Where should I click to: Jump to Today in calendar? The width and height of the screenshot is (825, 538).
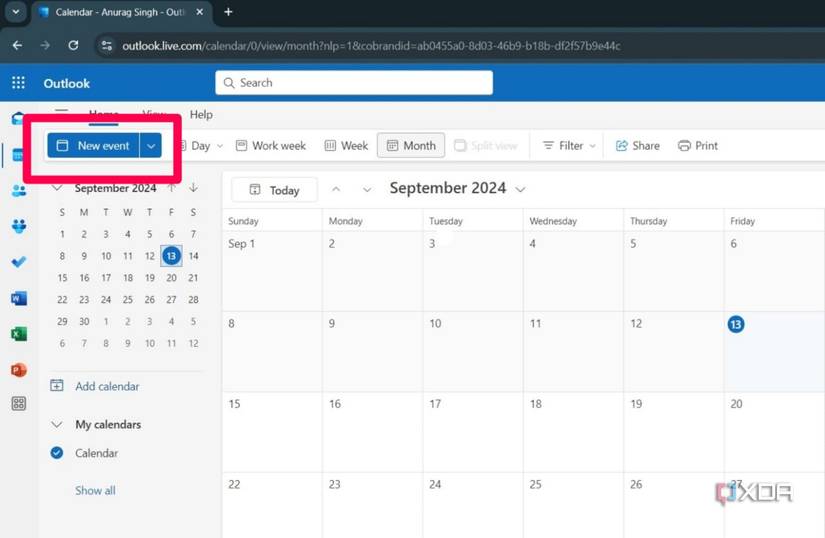tap(274, 190)
